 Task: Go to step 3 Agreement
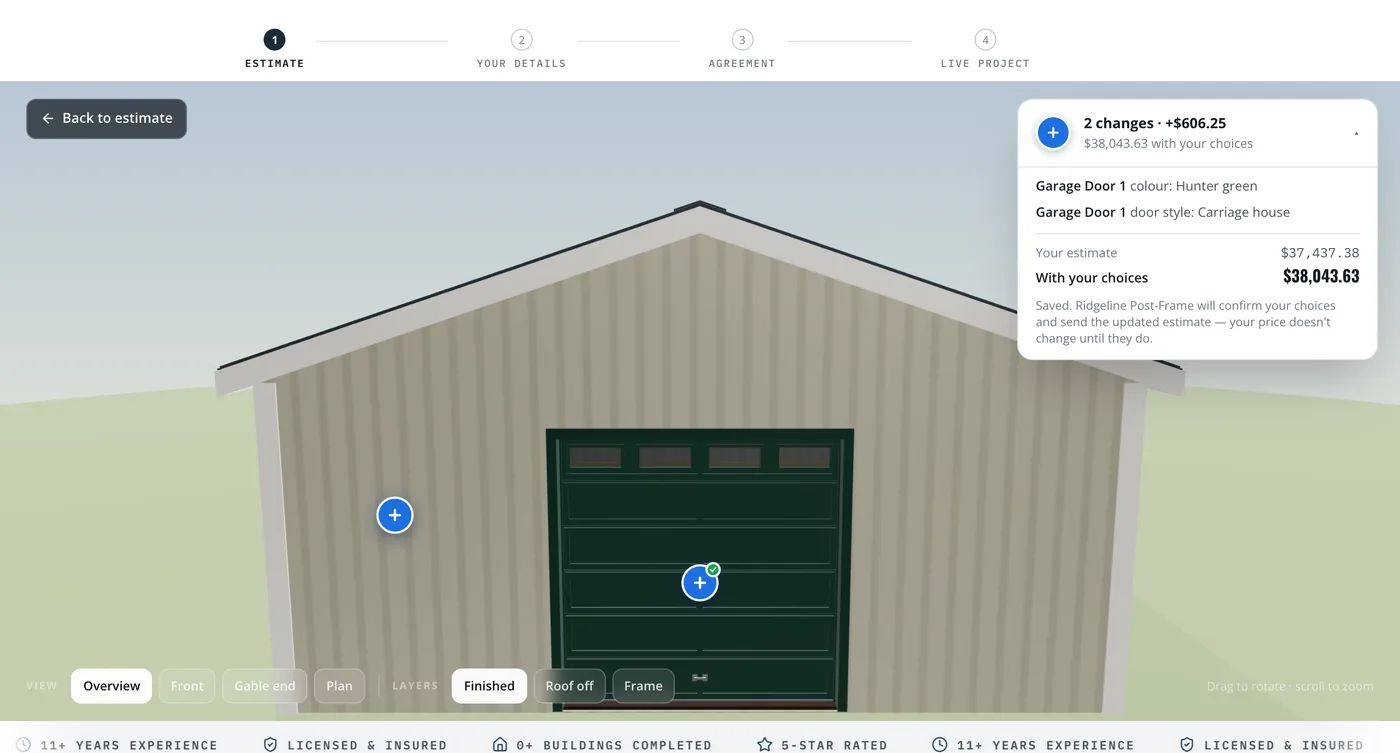pyautogui.click(x=742, y=48)
